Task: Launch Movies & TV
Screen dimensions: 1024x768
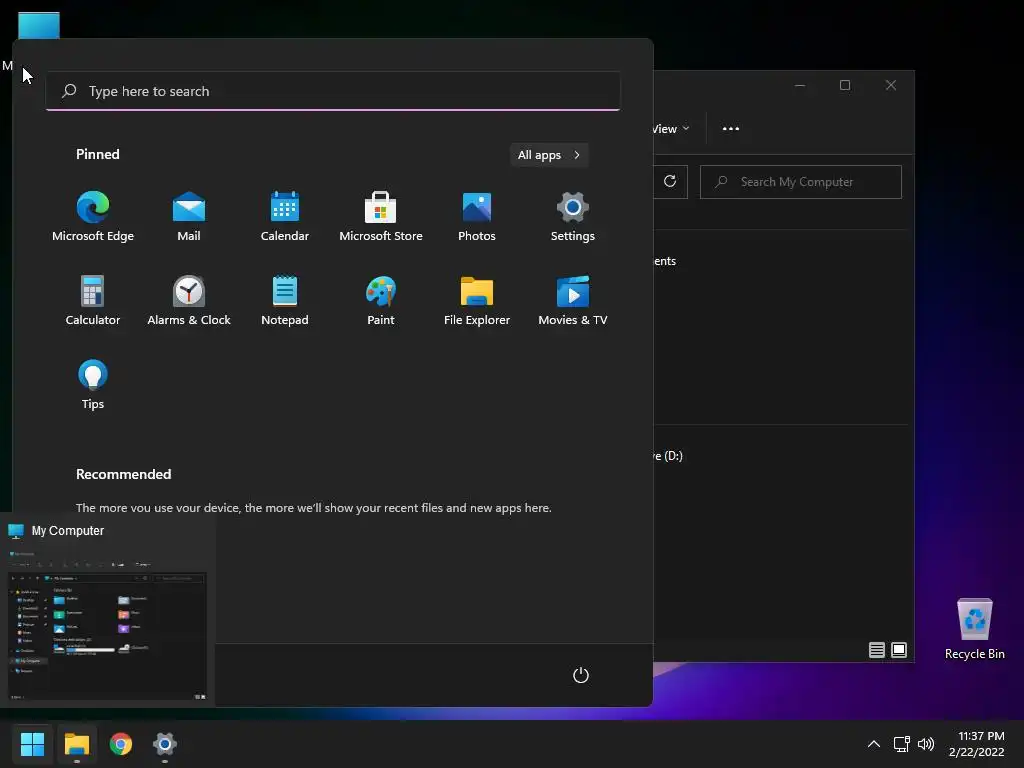Action: 573,300
